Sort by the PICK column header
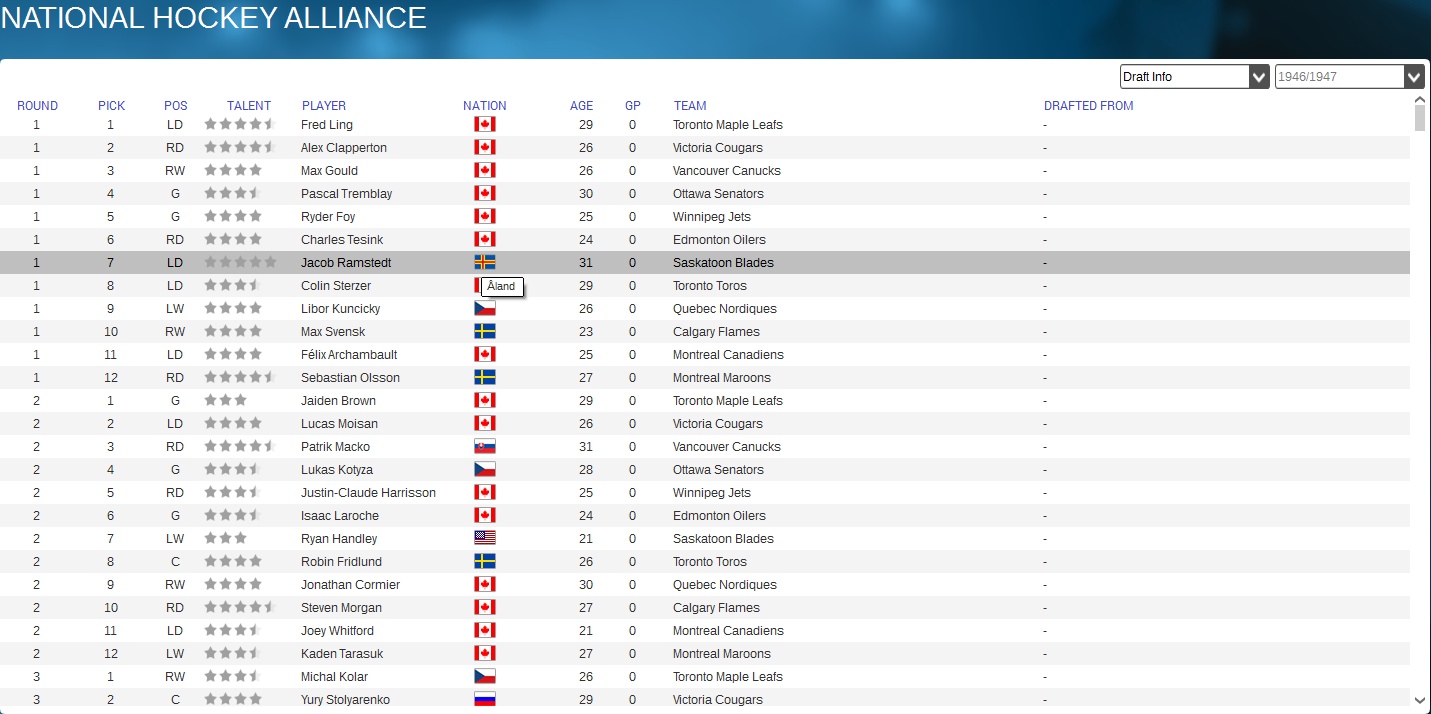This screenshot has height=714, width=1431. pyautogui.click(x=111, y=106)
